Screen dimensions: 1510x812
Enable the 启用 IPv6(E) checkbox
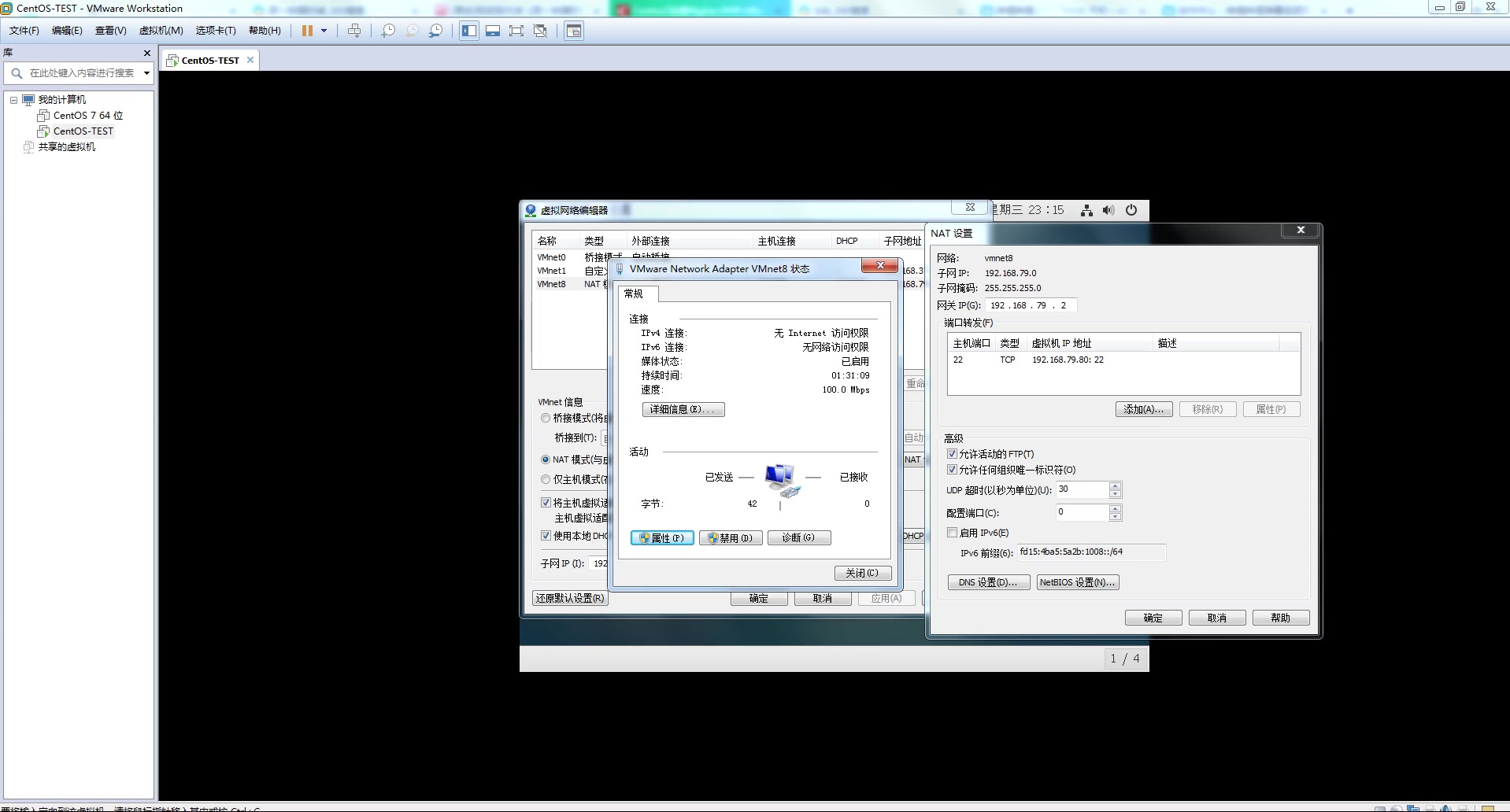[953, 533]
